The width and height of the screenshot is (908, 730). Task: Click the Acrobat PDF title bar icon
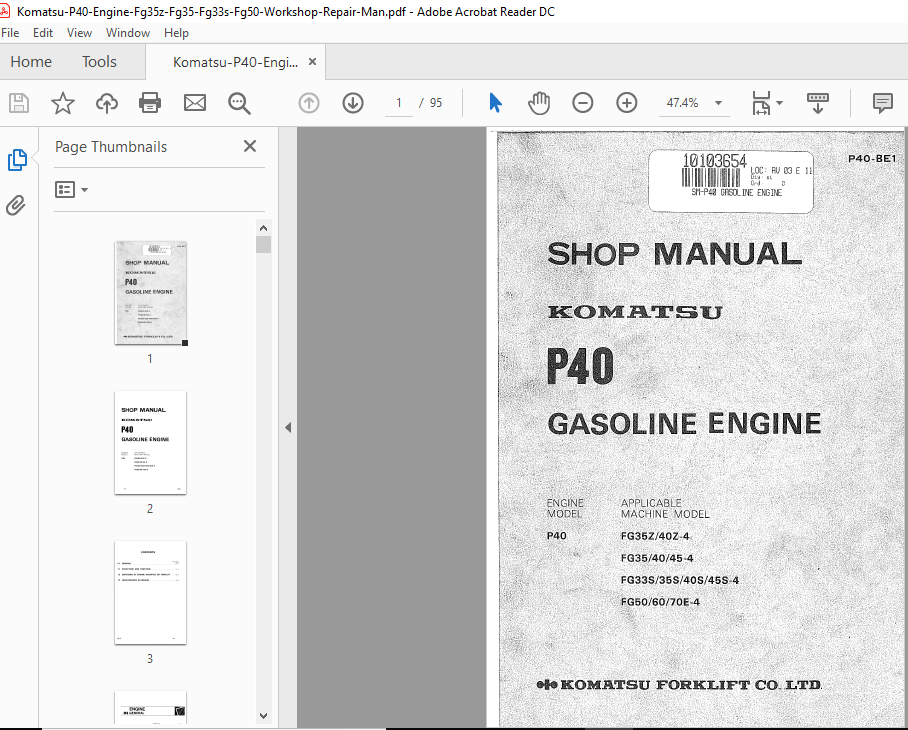click(5, 11)
